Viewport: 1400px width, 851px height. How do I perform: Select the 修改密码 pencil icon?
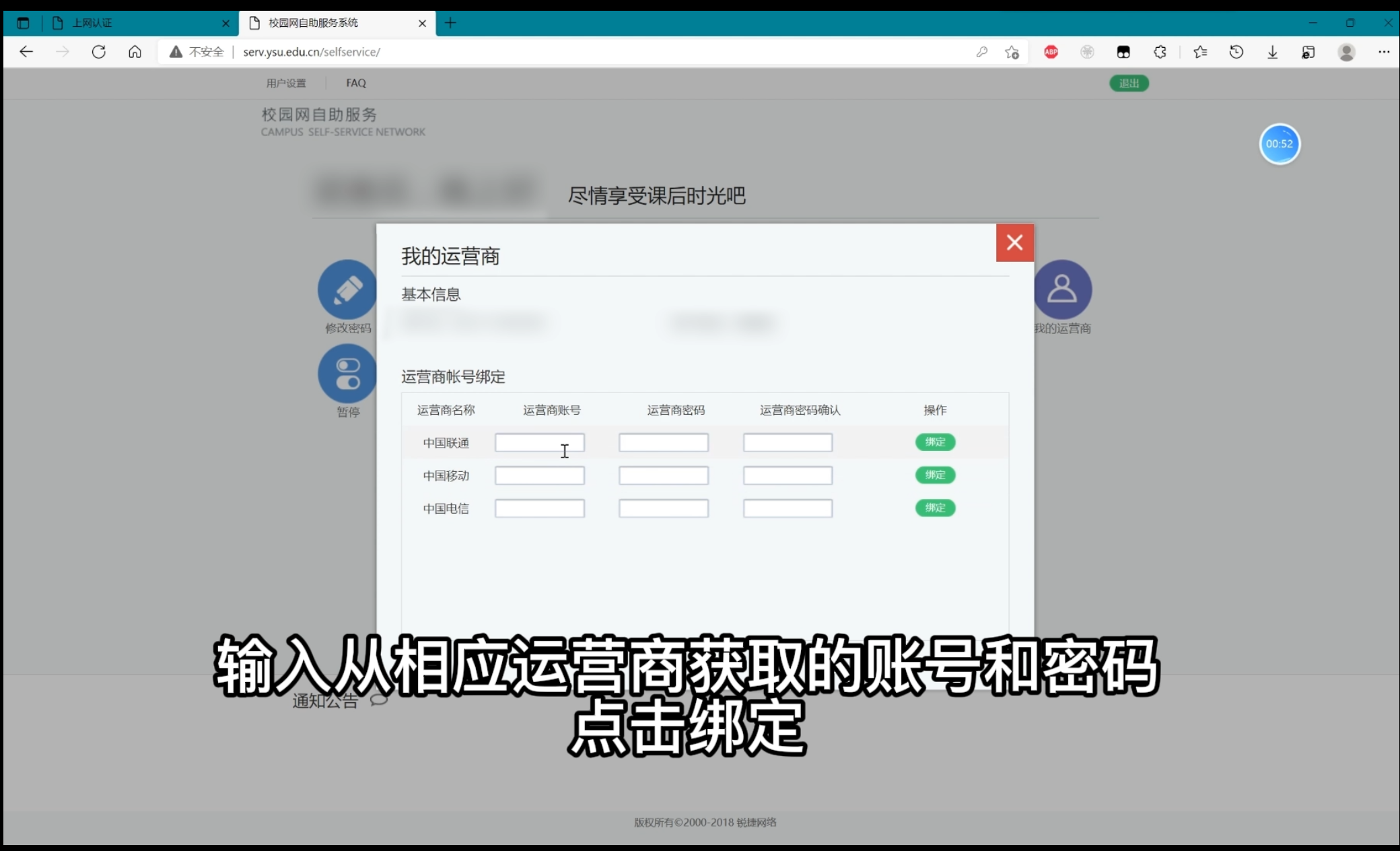pos(347,289)
